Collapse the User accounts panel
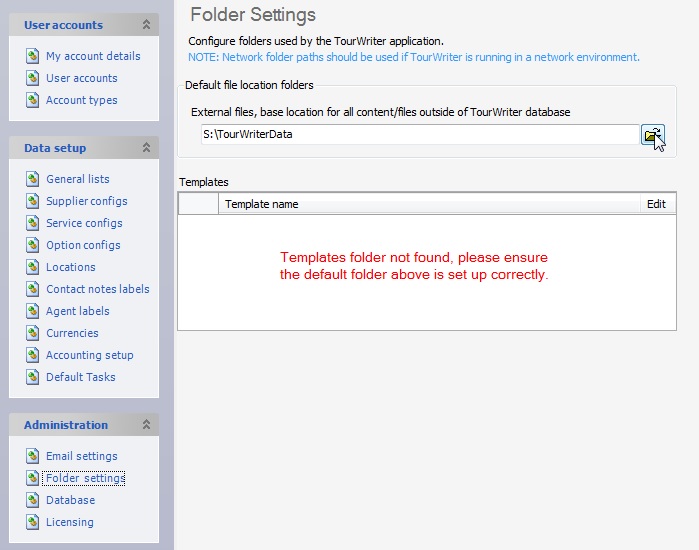This screenshot has height=550, width=699. [147, 25]
